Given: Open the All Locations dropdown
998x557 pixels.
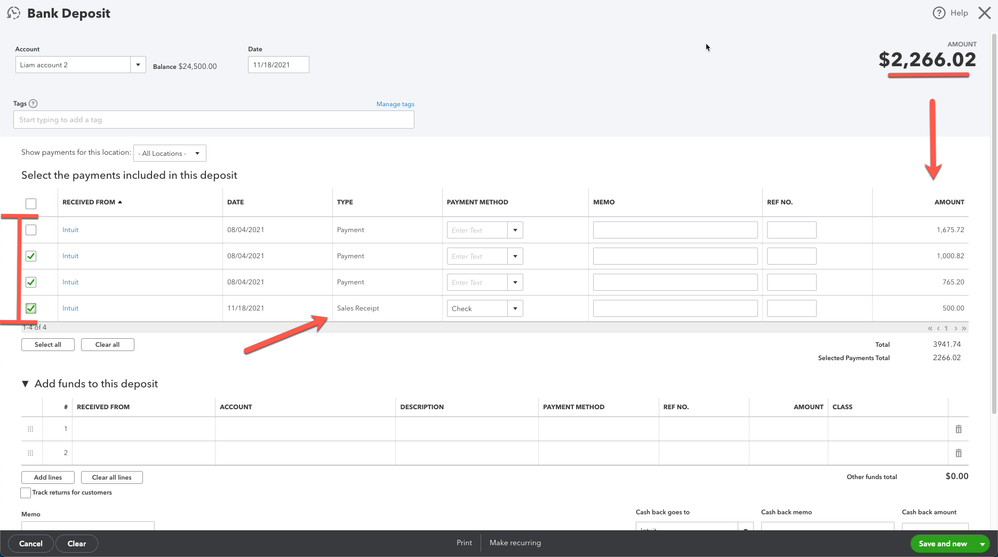Looking at the screenshot, I should 169,154.
